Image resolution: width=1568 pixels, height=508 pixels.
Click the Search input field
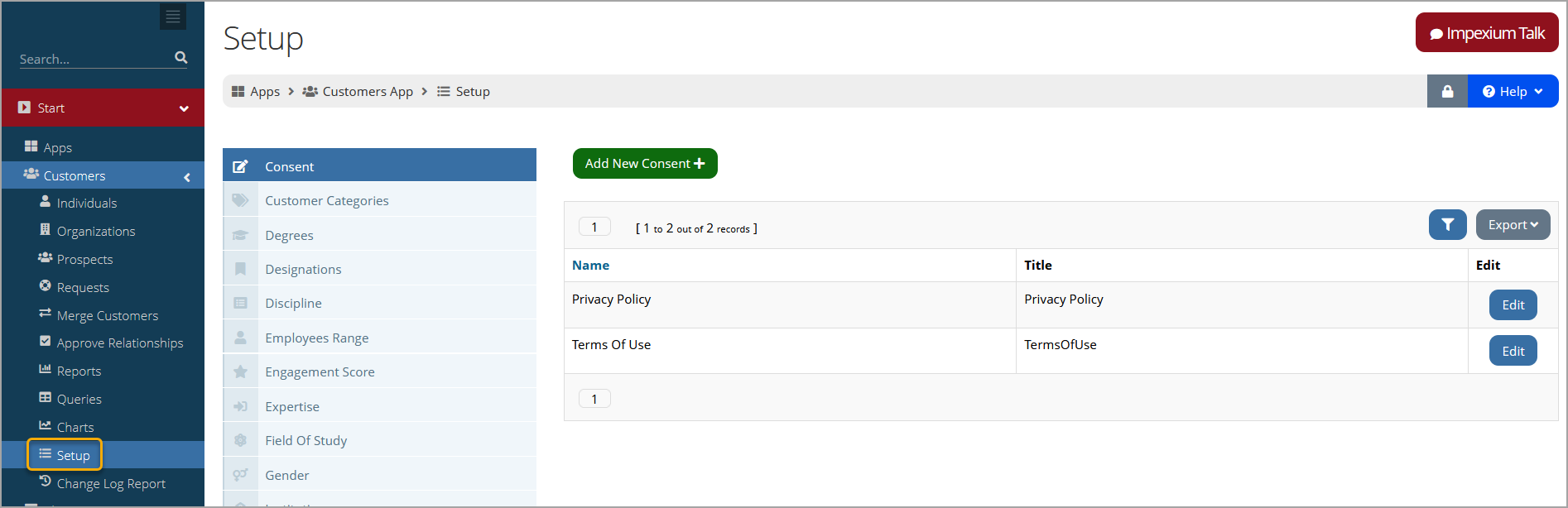95,59
